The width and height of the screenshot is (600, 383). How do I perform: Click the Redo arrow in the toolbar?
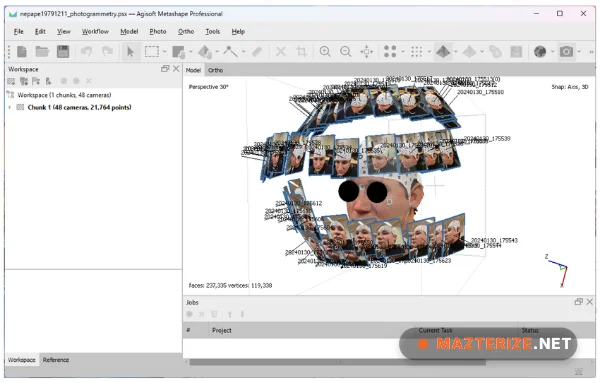click(x=107, y=51)
